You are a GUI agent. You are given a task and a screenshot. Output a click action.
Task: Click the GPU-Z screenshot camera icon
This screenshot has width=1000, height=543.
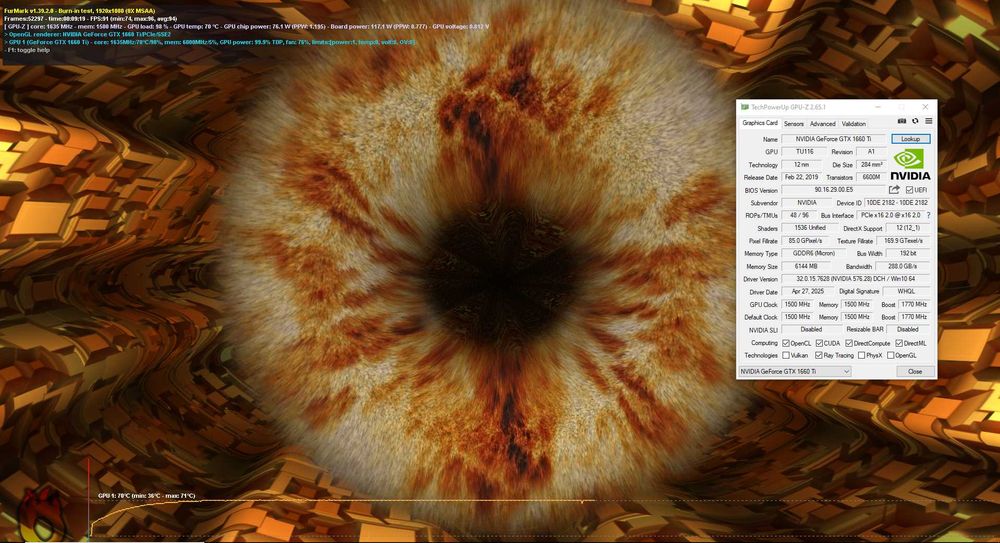coord(902,121)
